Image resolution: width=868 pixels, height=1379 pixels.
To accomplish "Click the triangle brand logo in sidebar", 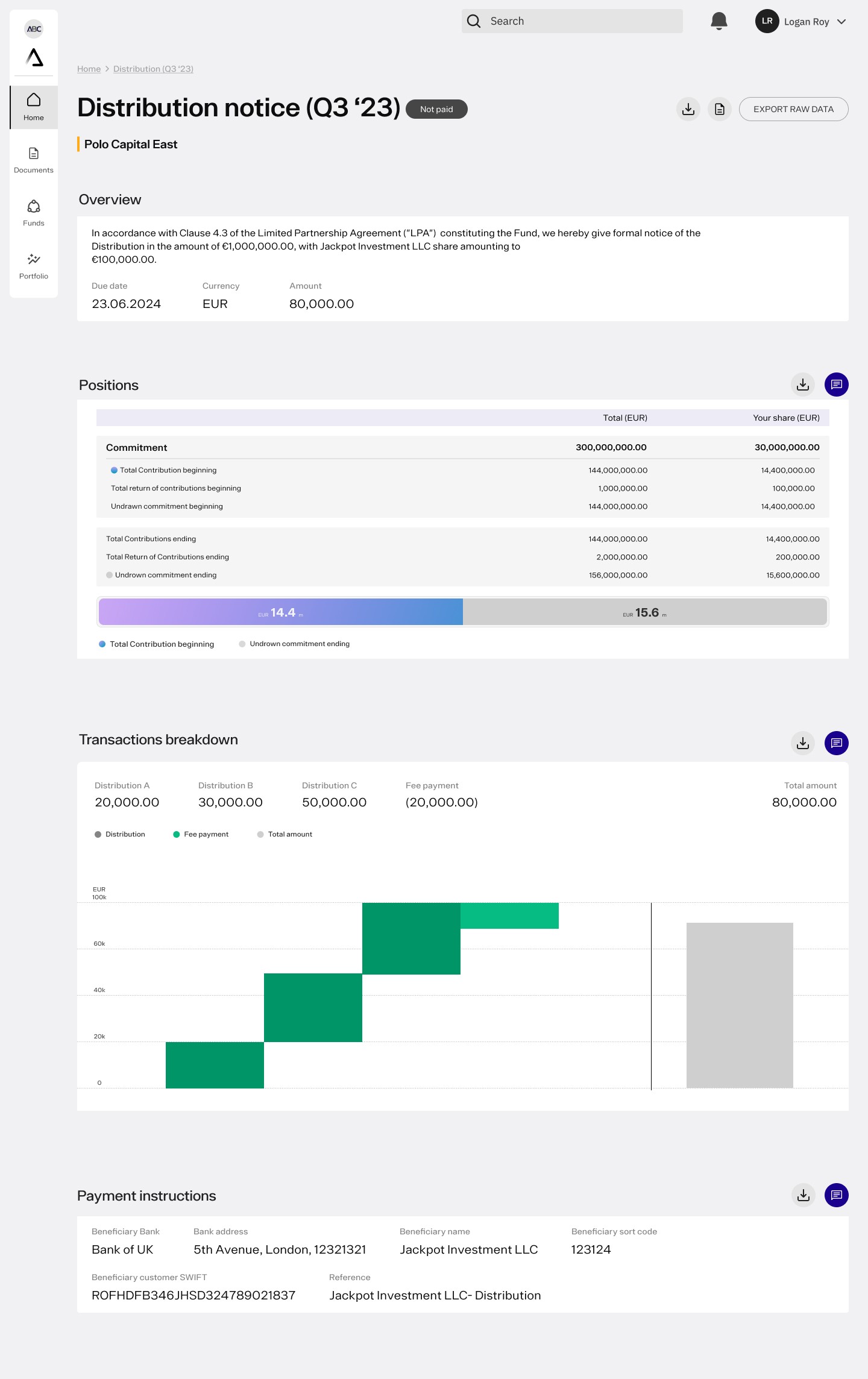I will tap(34, 58).
